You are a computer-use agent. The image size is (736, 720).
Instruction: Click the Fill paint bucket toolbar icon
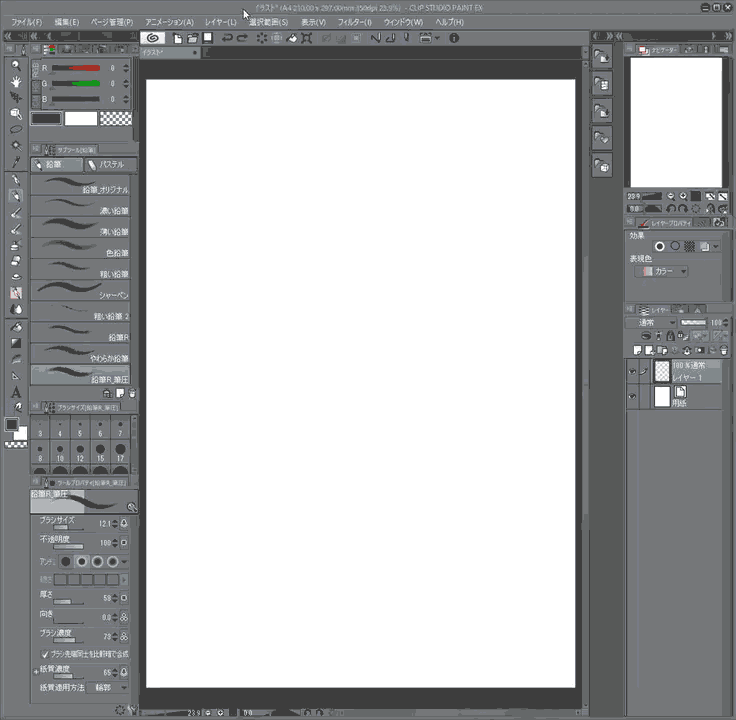[x=291, y=38]
